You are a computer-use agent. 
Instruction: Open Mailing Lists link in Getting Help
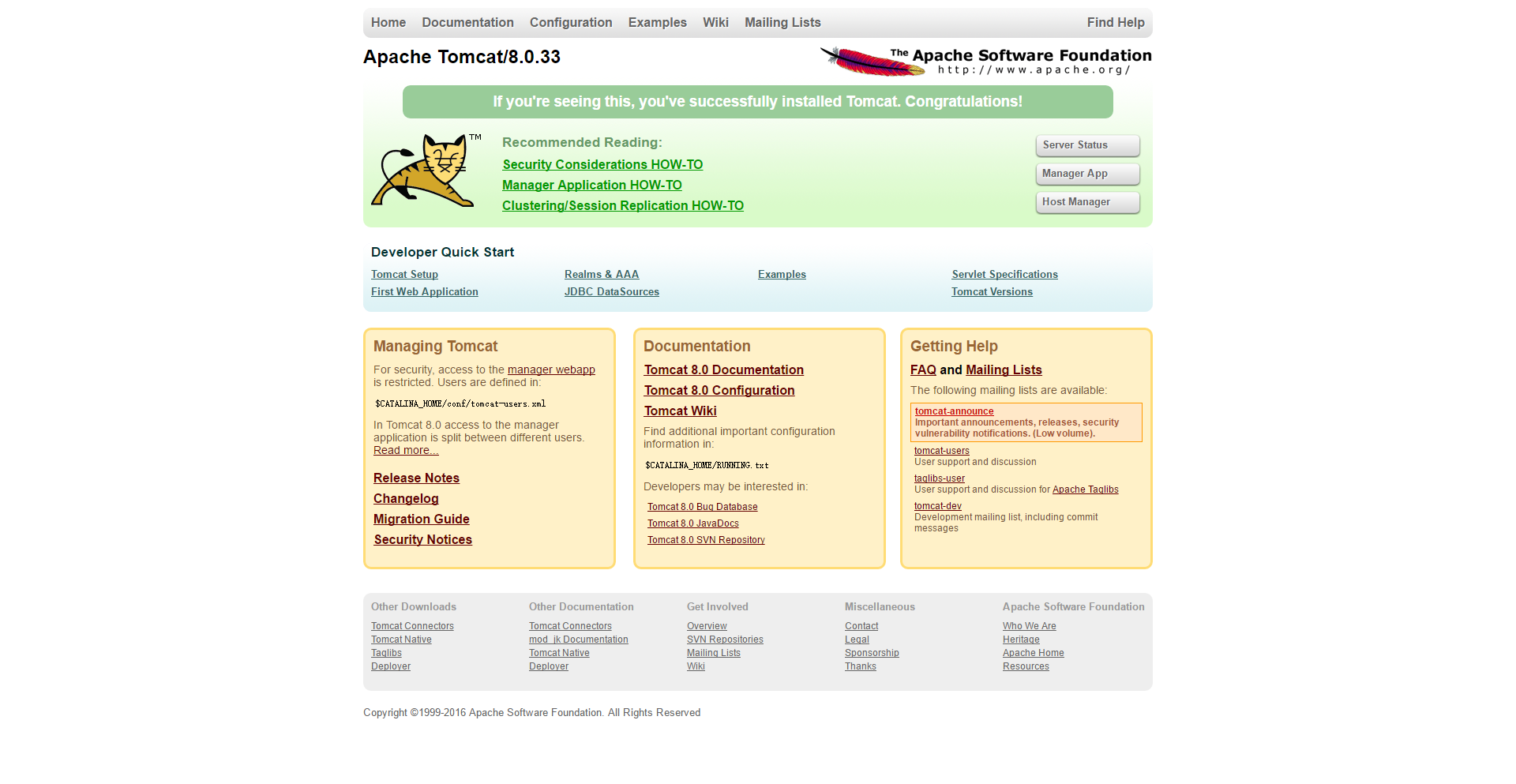(1004, 369)
